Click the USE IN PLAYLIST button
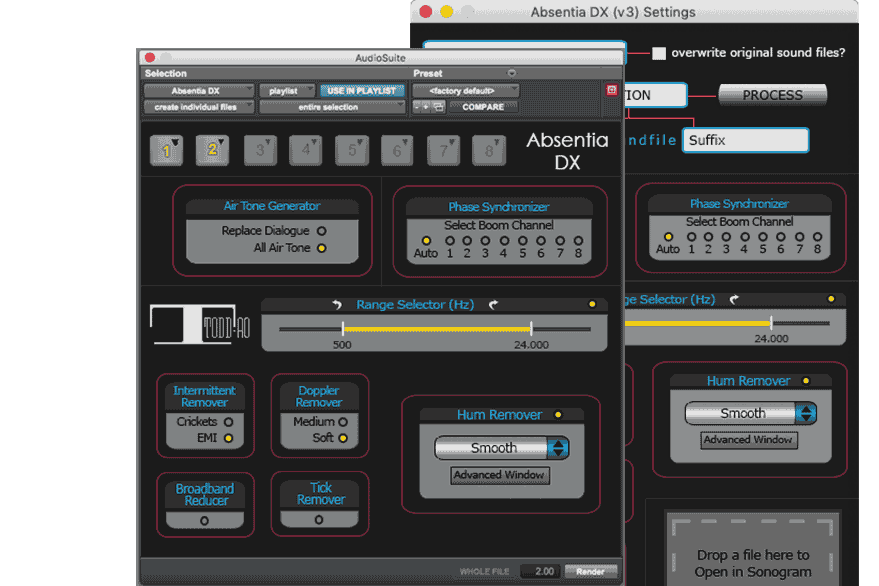This screenshot has height=586, width=879. (362, 91)
